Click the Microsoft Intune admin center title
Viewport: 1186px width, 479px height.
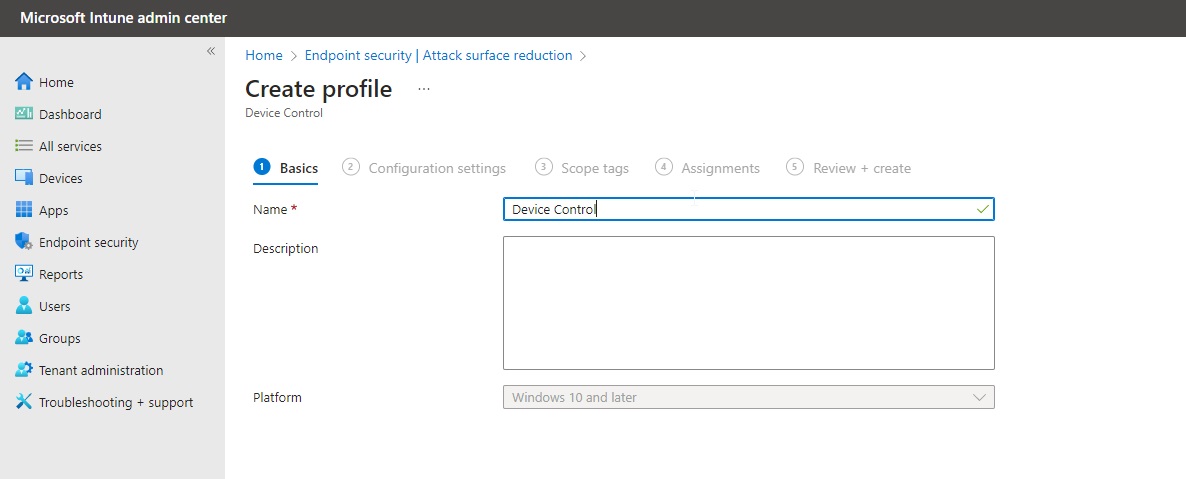click(x=123, y=18)
